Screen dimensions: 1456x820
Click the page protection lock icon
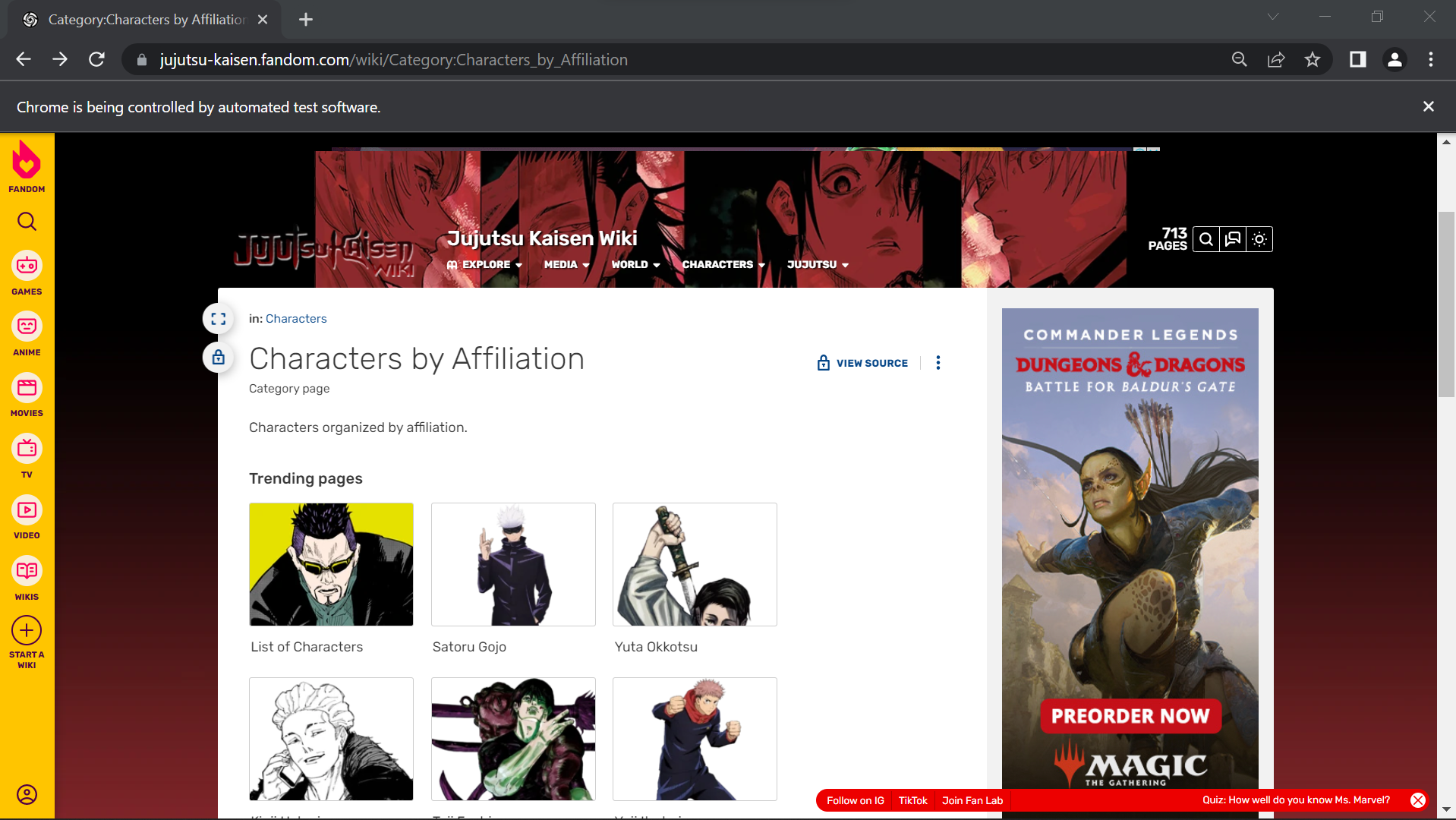[x=219, y=357]
